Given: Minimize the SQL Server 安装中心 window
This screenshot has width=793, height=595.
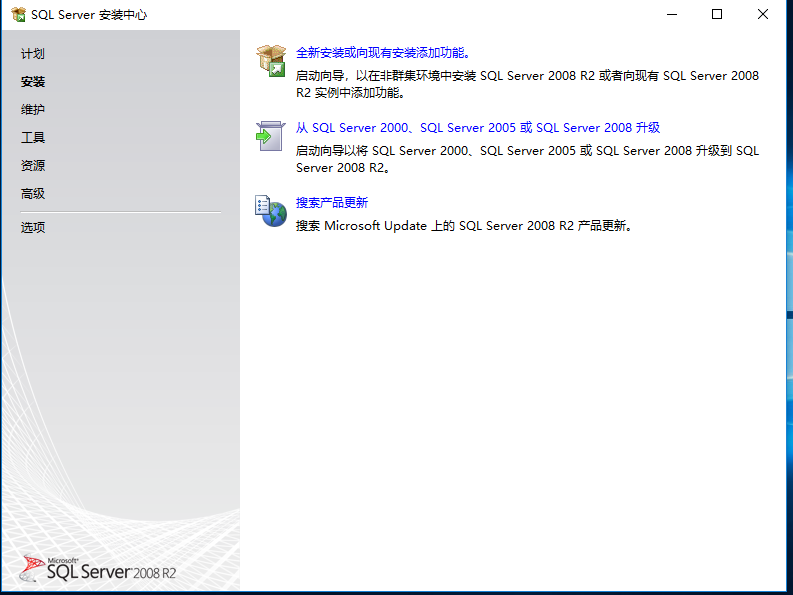Looking at the screenshot, I should pos(672,15).
